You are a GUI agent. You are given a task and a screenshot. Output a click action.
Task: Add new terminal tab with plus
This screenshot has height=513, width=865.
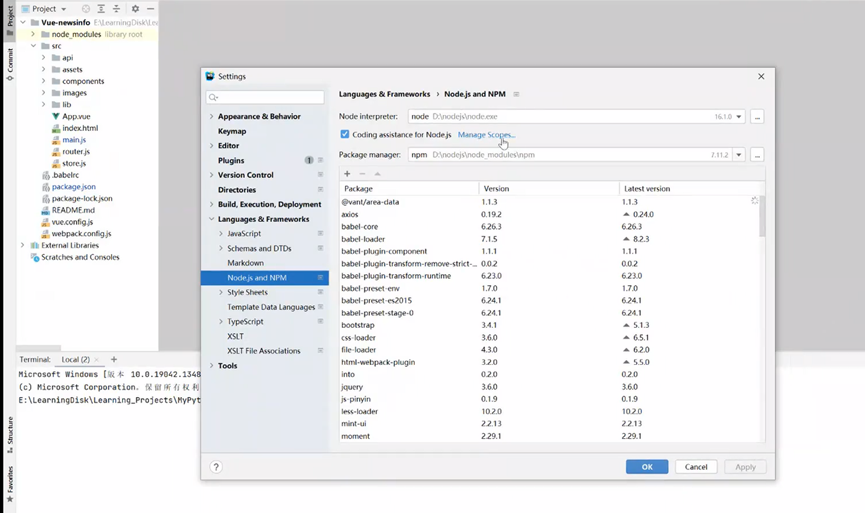coord(114,360)
